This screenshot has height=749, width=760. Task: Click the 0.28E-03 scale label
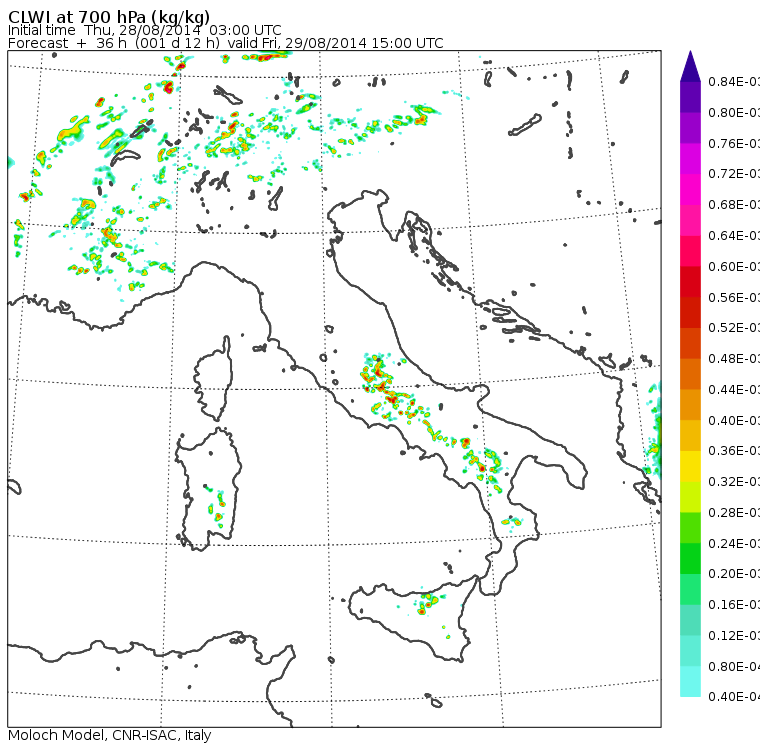[734, 512]
